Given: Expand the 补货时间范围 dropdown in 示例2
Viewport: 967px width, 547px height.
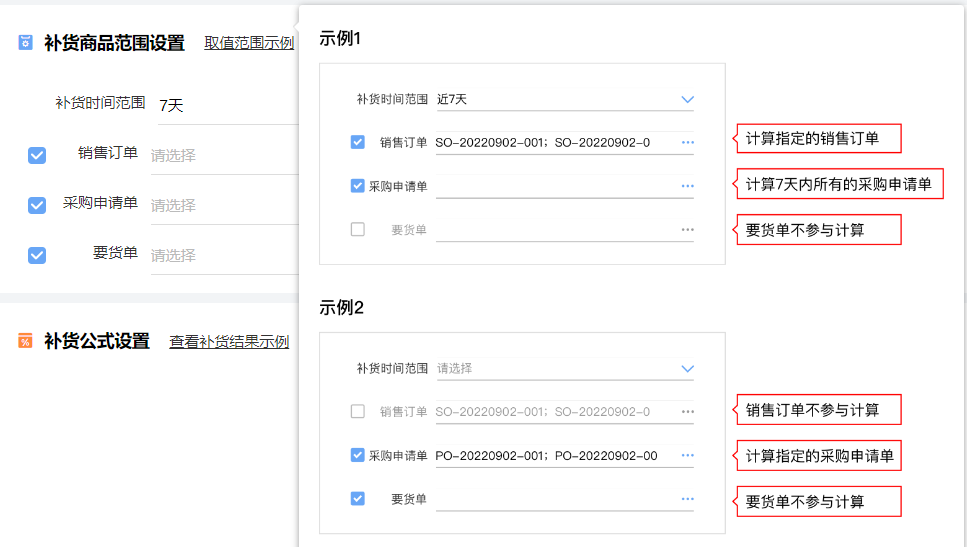Looking at the screenshot, I should [x=687, y=368].
